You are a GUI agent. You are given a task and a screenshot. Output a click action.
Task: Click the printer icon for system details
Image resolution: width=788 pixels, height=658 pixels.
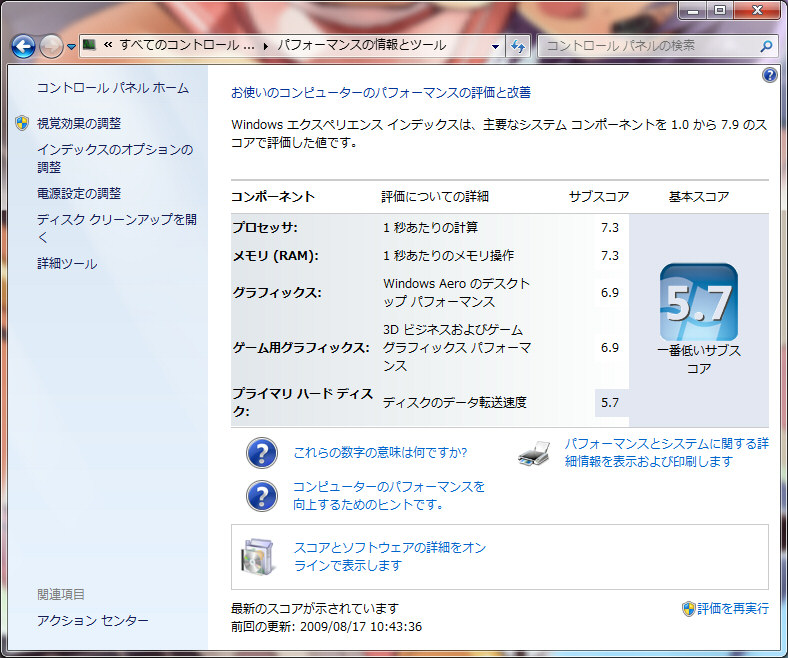tap(534, 453)
